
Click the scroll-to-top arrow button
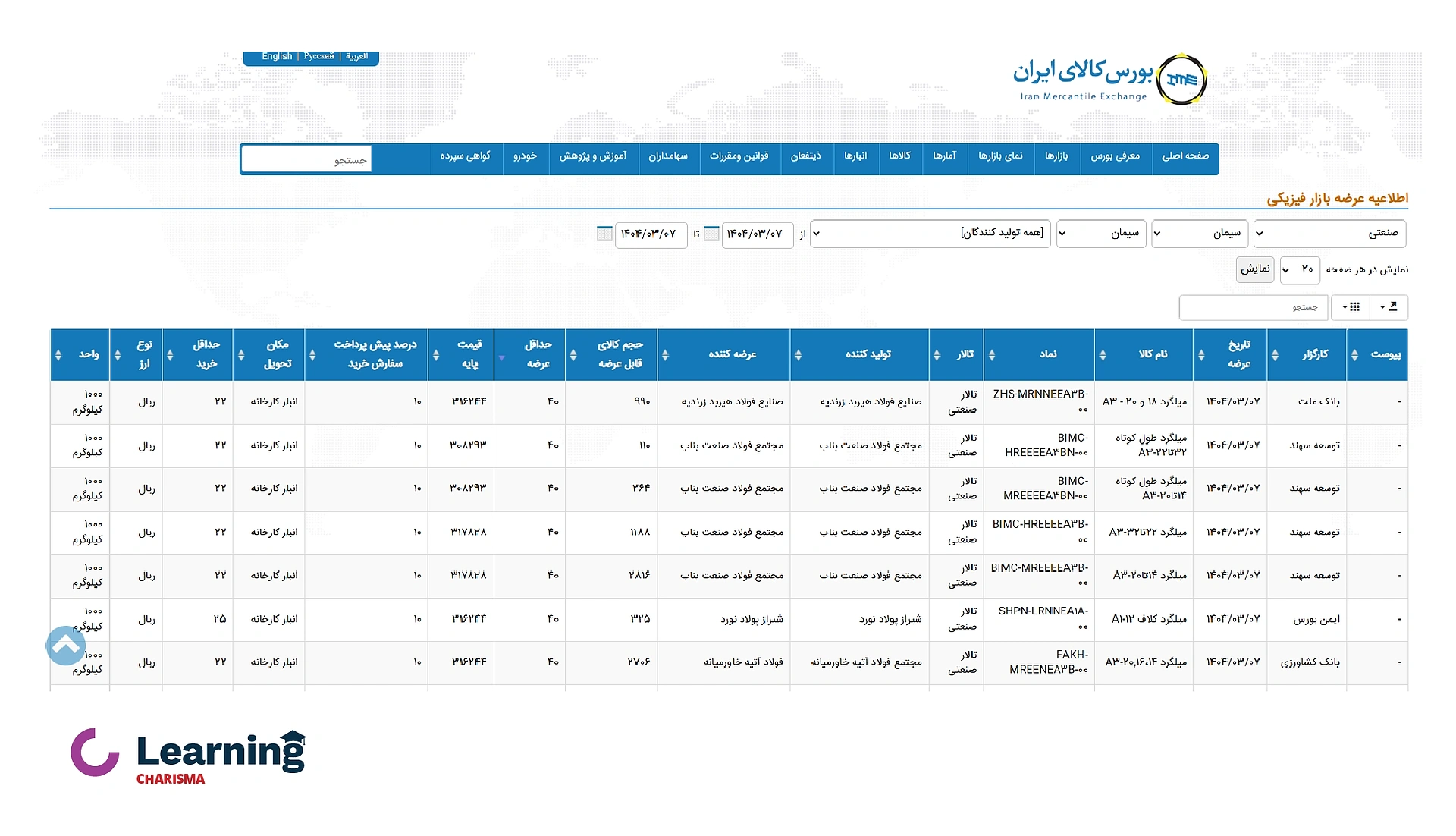point(66,646)
